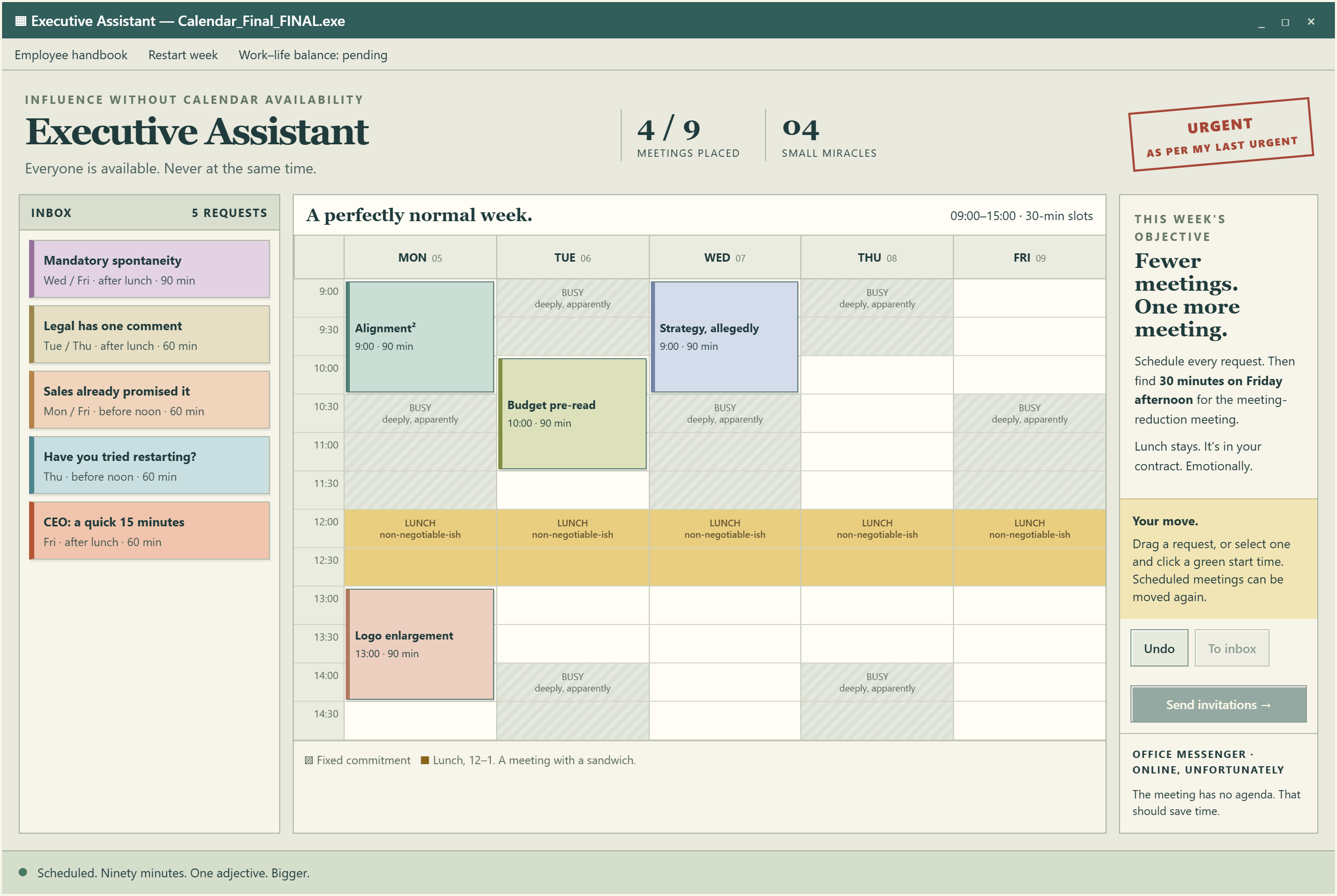The image size is (1337, 896).
Task: Click the Monday 14:30 empty slot
Action: coord(420,721)
